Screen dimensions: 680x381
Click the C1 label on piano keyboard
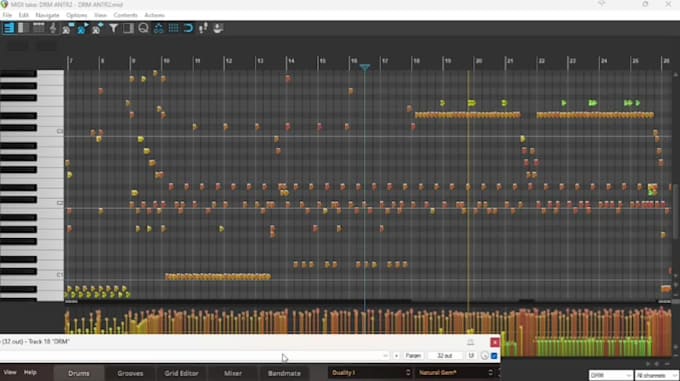click(x=60, y=275)
